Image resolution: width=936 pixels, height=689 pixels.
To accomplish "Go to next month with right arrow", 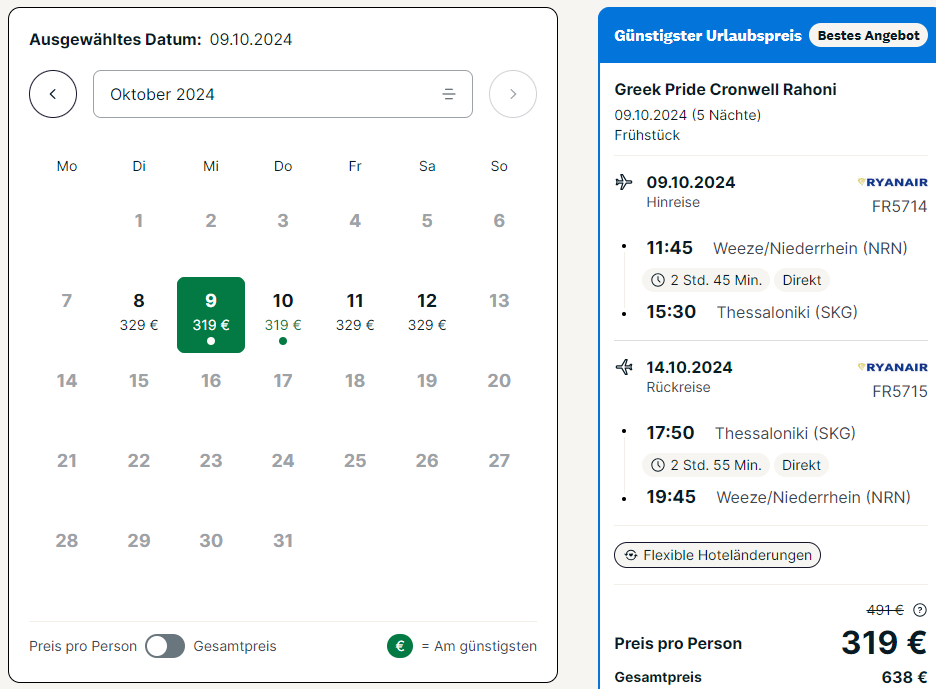I will coord(513,94).
